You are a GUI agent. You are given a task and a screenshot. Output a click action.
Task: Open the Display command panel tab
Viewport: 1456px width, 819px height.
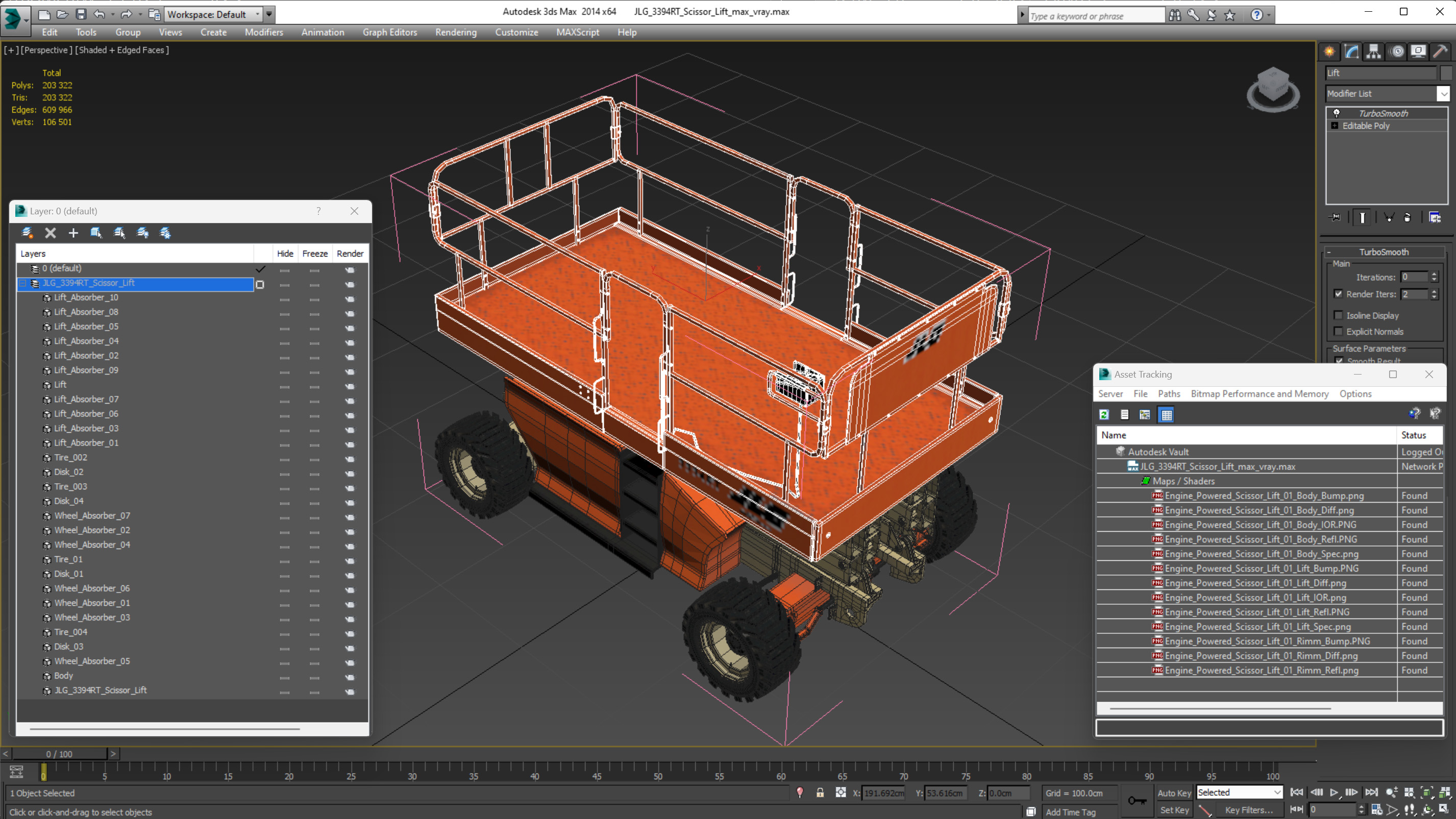1418,52
